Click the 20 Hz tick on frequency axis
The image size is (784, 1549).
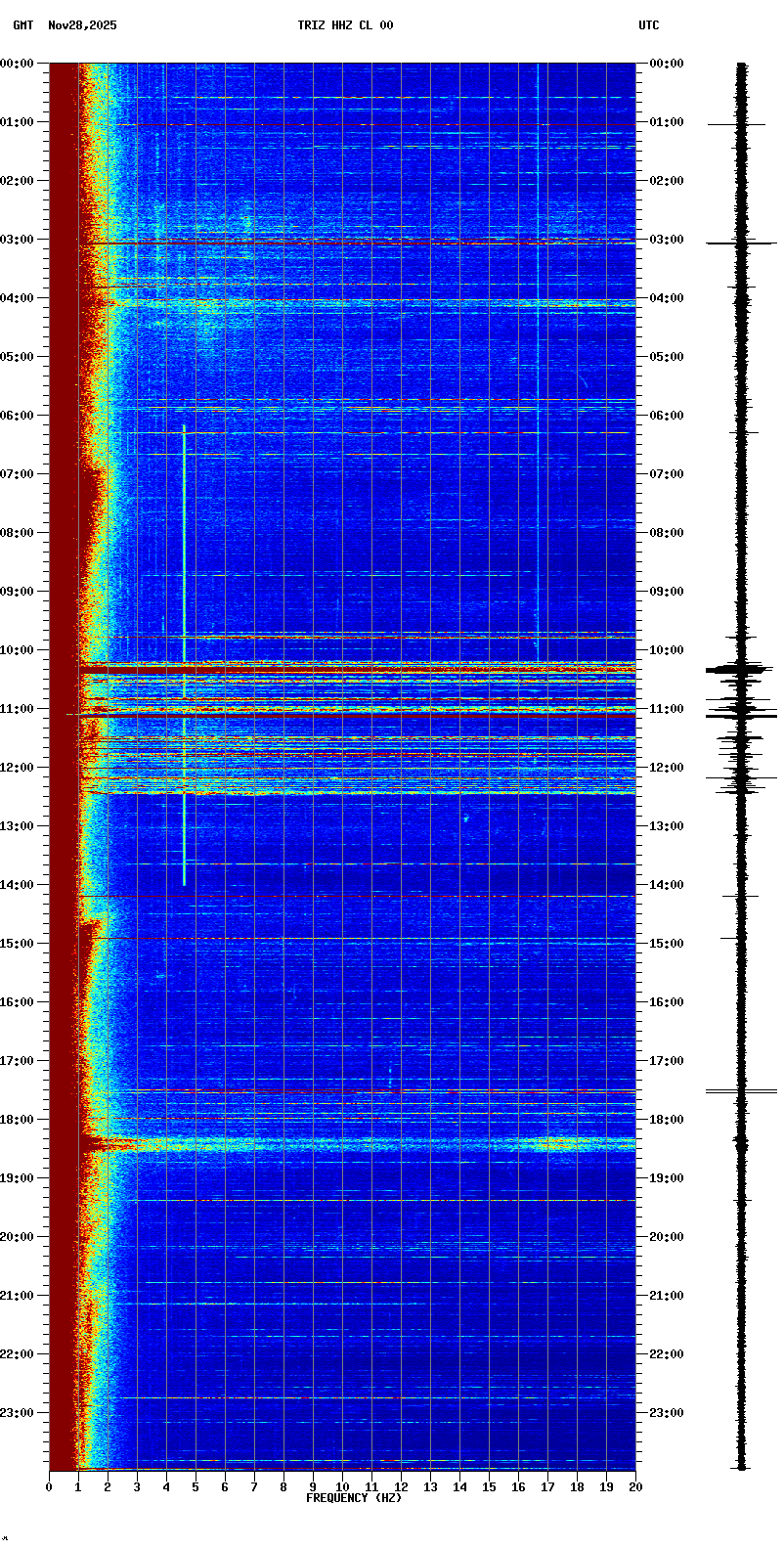(635, 1487)
